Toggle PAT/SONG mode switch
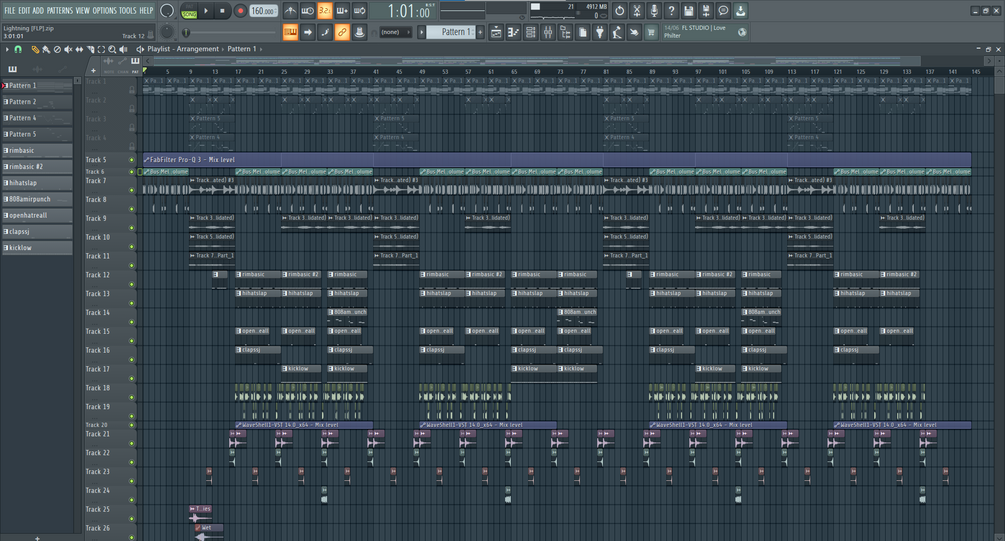This screenshot has width=1005, height=541. (x=189, y=11)
